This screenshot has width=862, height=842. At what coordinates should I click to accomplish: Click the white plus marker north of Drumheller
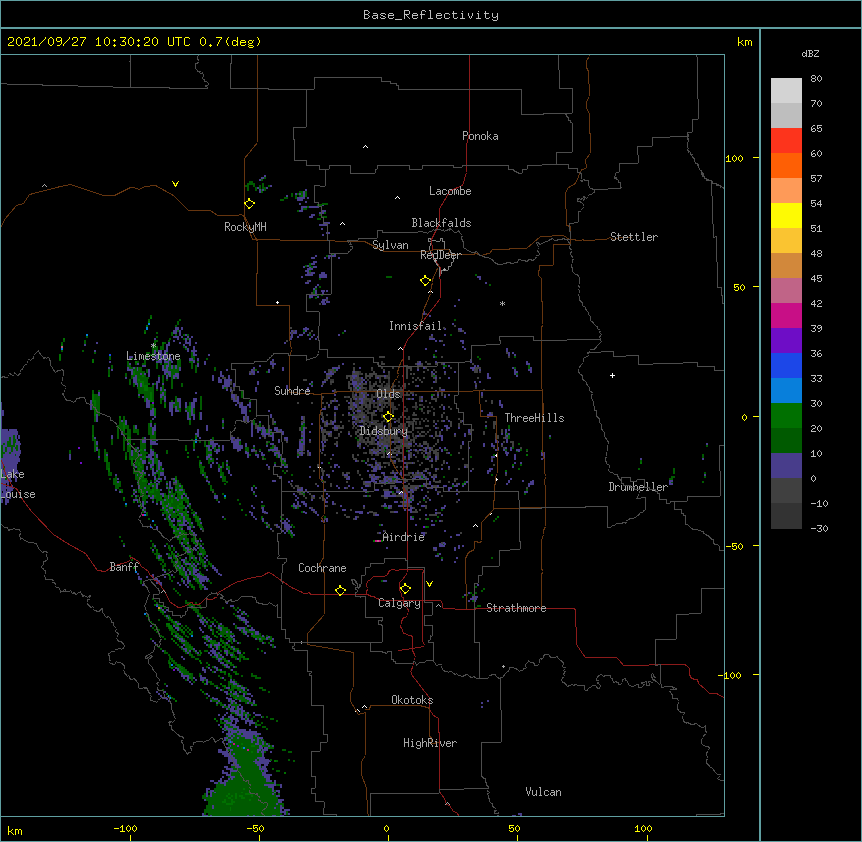click(612, 375)
